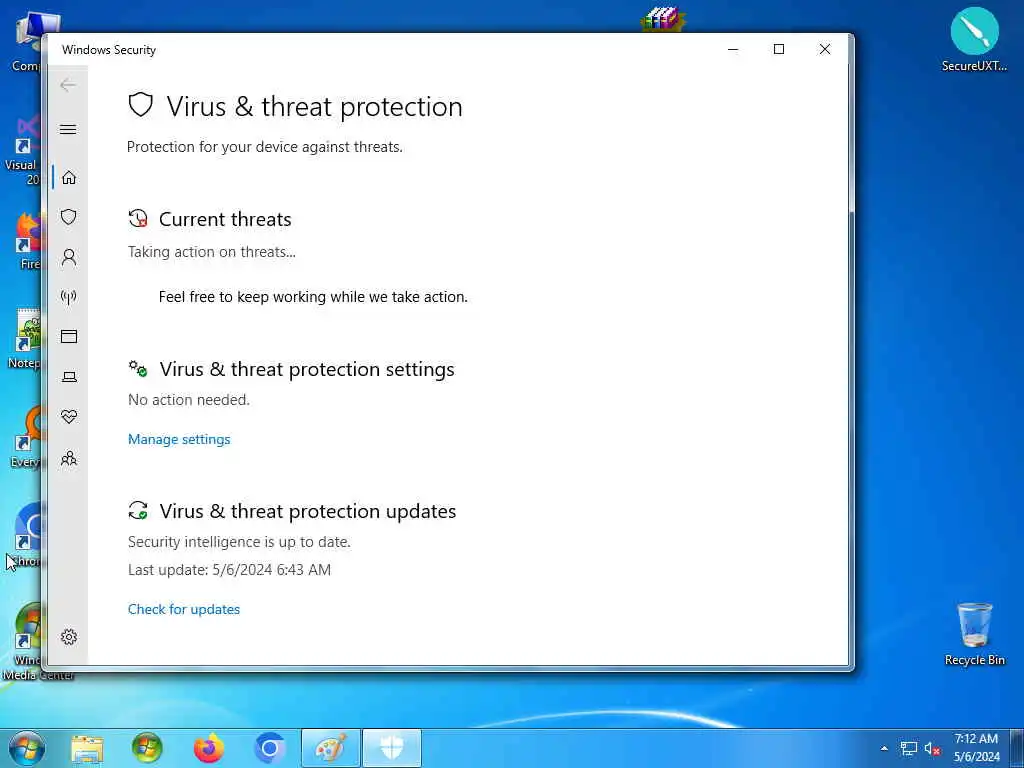Click the Show desktop button

[x=1017, y=748]
